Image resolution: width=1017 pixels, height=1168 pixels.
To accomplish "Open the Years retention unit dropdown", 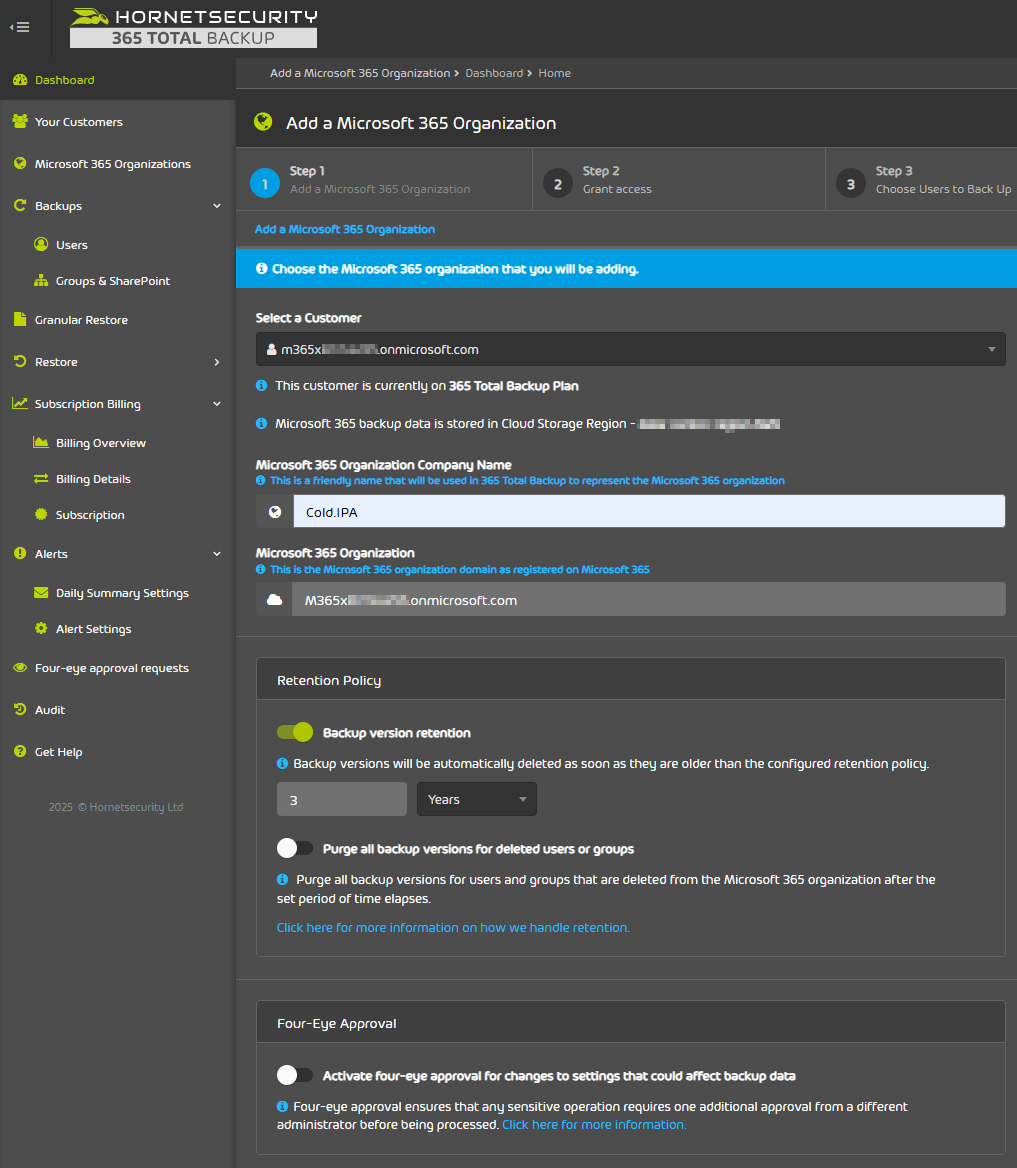I will [x=477, y=799].
